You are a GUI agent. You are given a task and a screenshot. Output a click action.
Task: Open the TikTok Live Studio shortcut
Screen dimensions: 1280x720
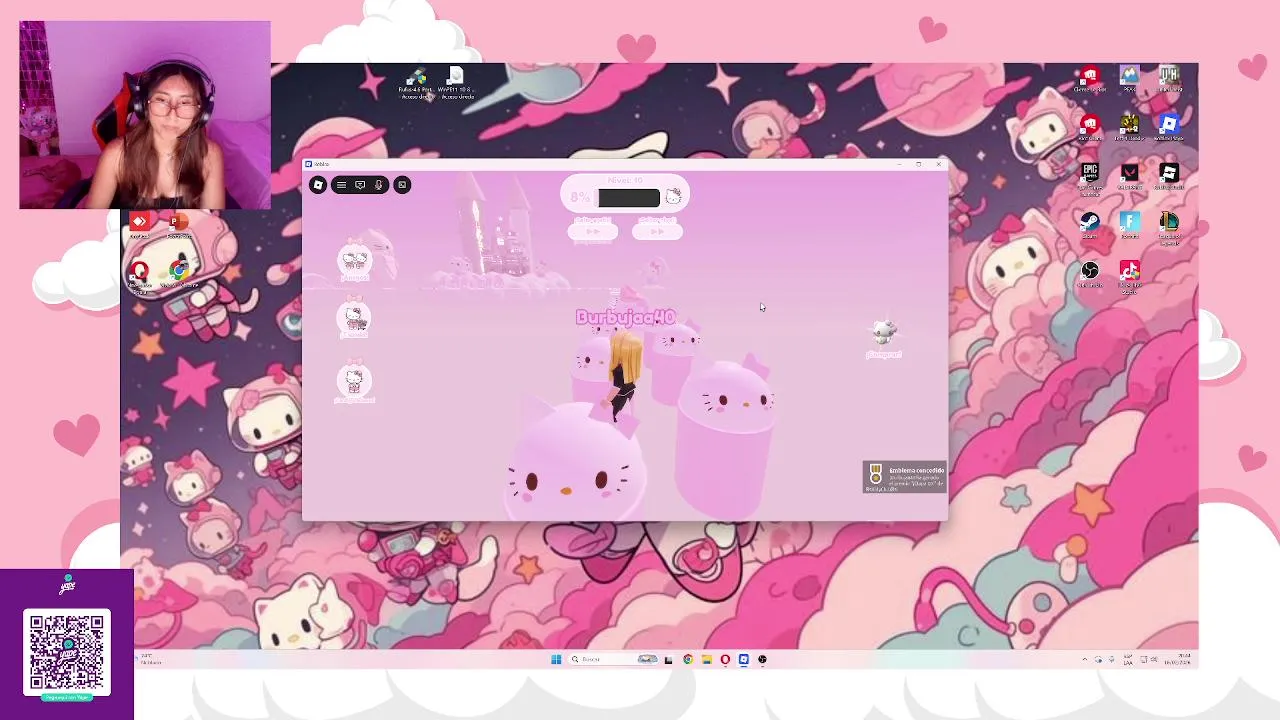pos(1129,276)
